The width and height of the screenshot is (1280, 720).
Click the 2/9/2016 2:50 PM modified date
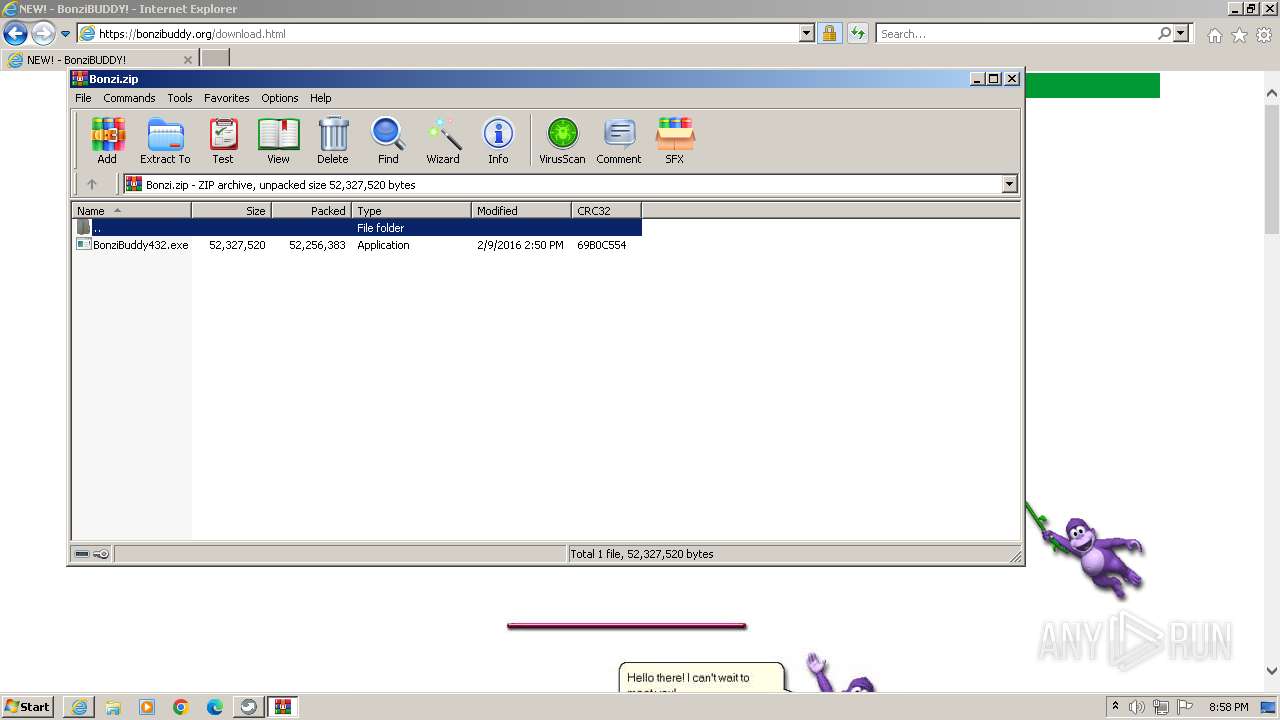pyautogui.click(x=520, y=245)
